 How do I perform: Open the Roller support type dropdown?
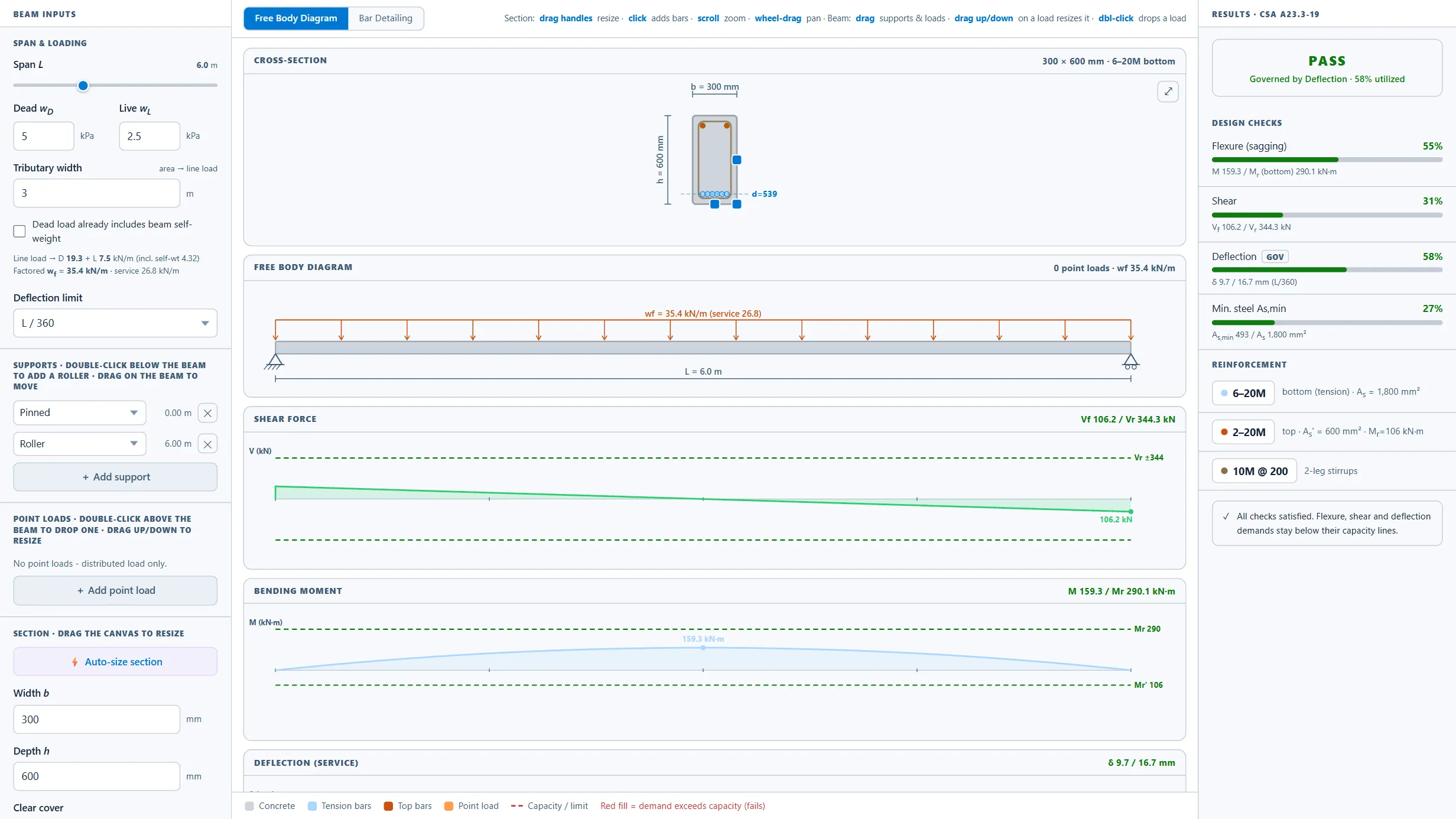pyautogui.click(x=80, y=444)
